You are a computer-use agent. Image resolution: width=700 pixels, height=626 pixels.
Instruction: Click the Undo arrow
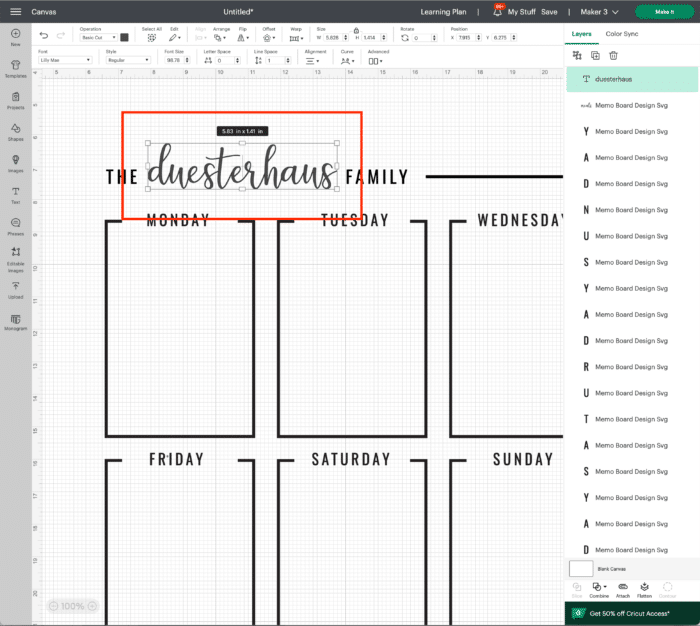[x=44, y=36]
